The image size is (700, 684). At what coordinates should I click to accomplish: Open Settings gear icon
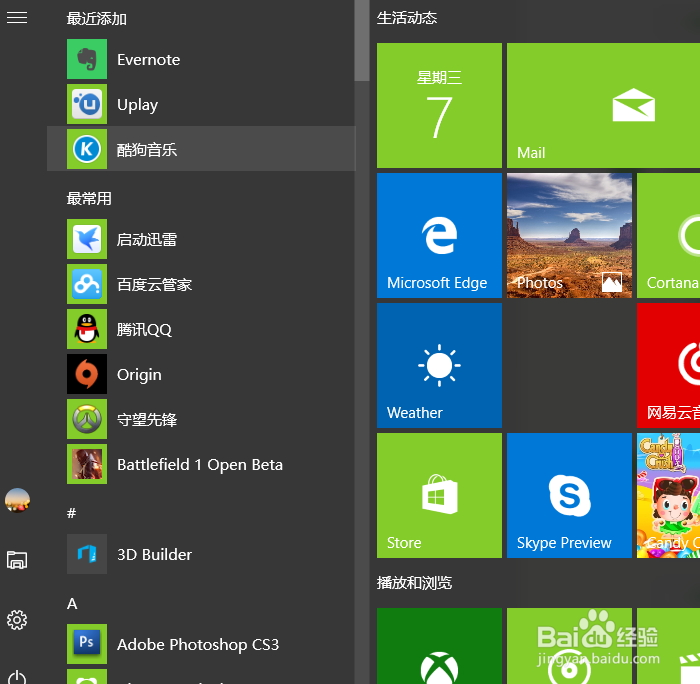[x=17, y=620]
